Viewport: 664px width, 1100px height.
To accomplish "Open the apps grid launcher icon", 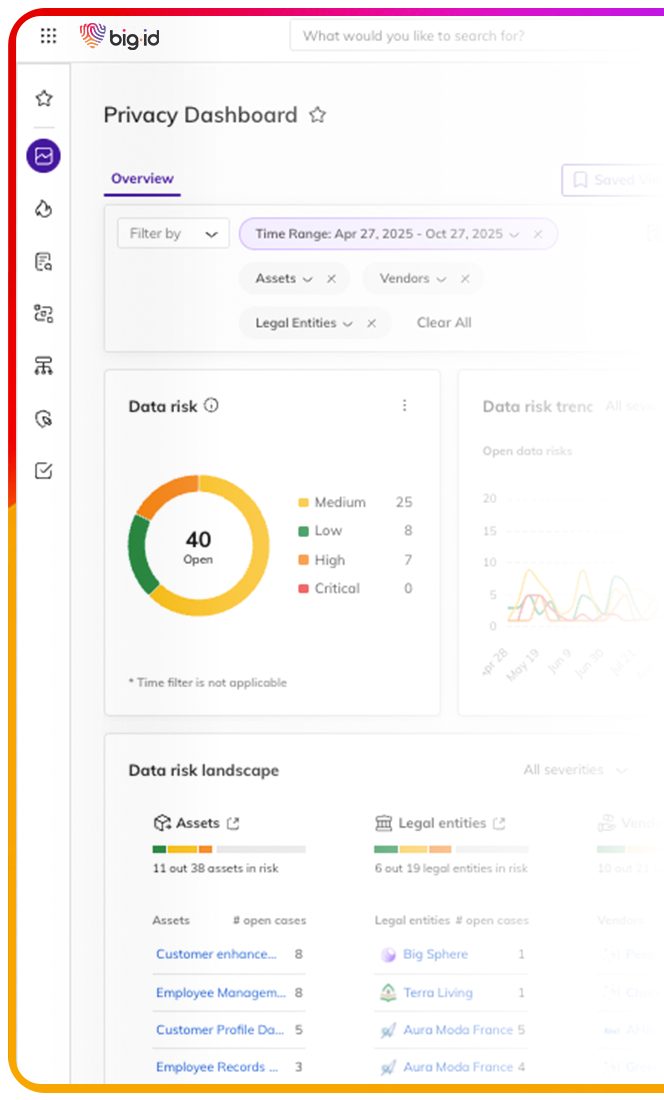I will 48,36.
